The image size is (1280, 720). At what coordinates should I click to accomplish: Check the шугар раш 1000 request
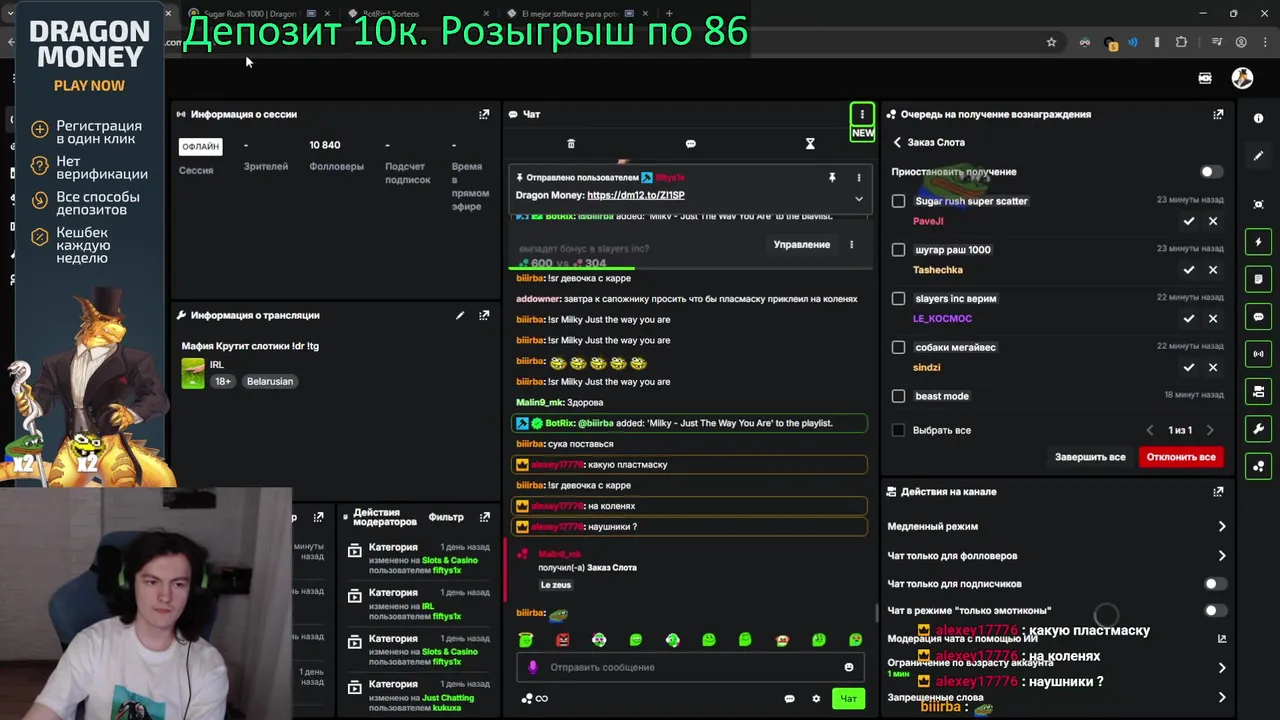(x=898, y=250)
